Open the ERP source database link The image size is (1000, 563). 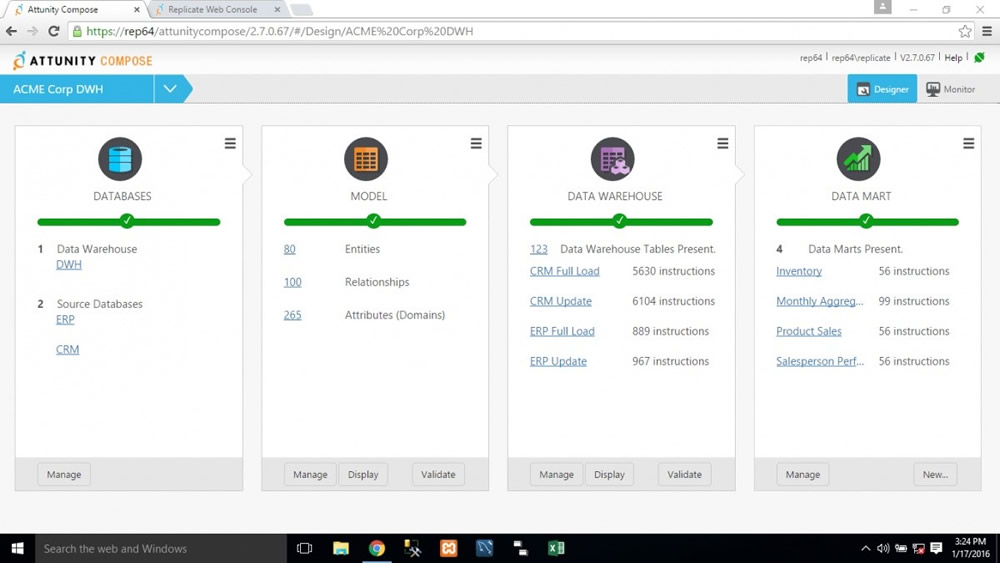tap(65, 319)
